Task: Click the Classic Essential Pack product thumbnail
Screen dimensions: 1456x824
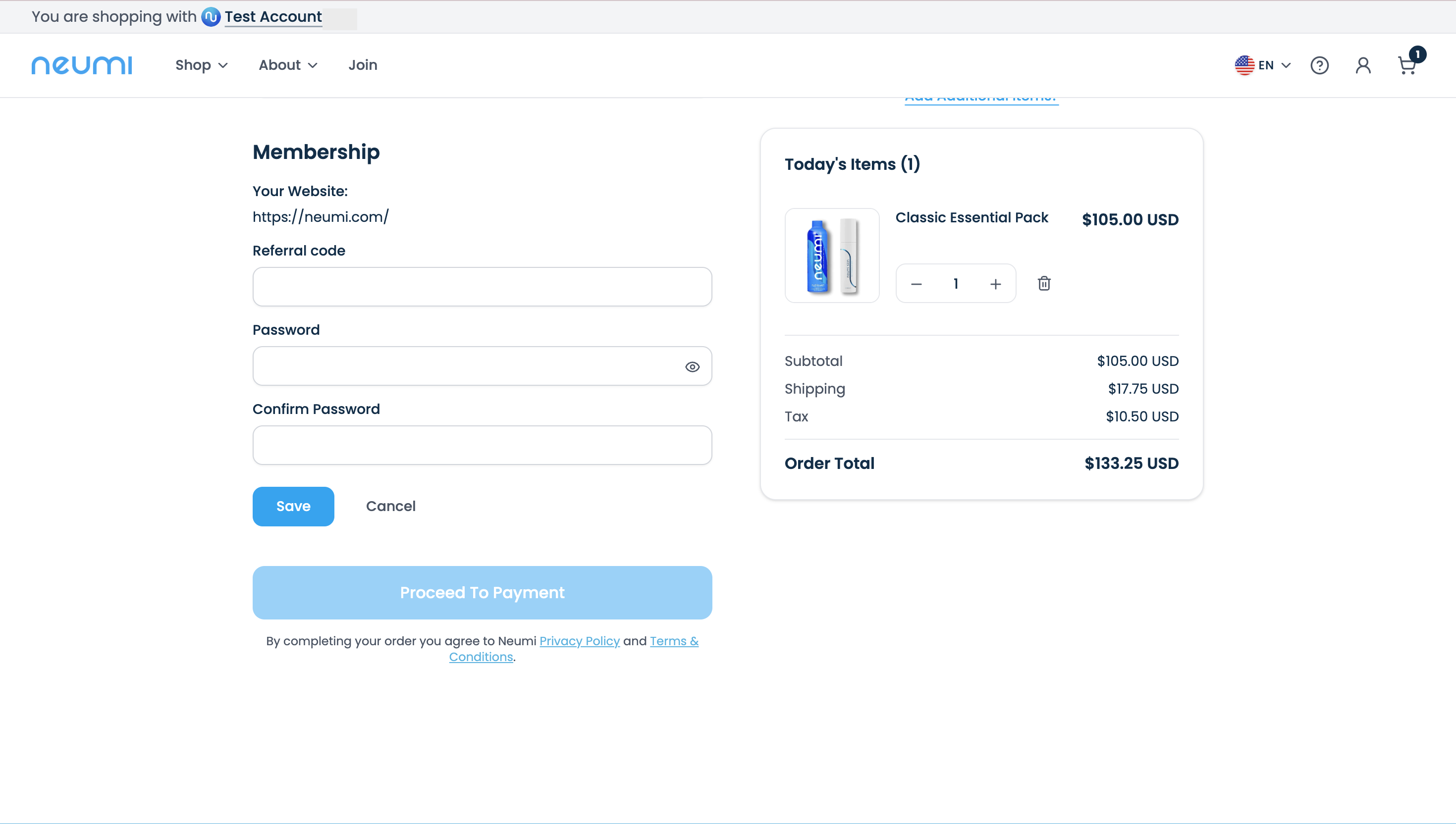Action: click(832, 255)
